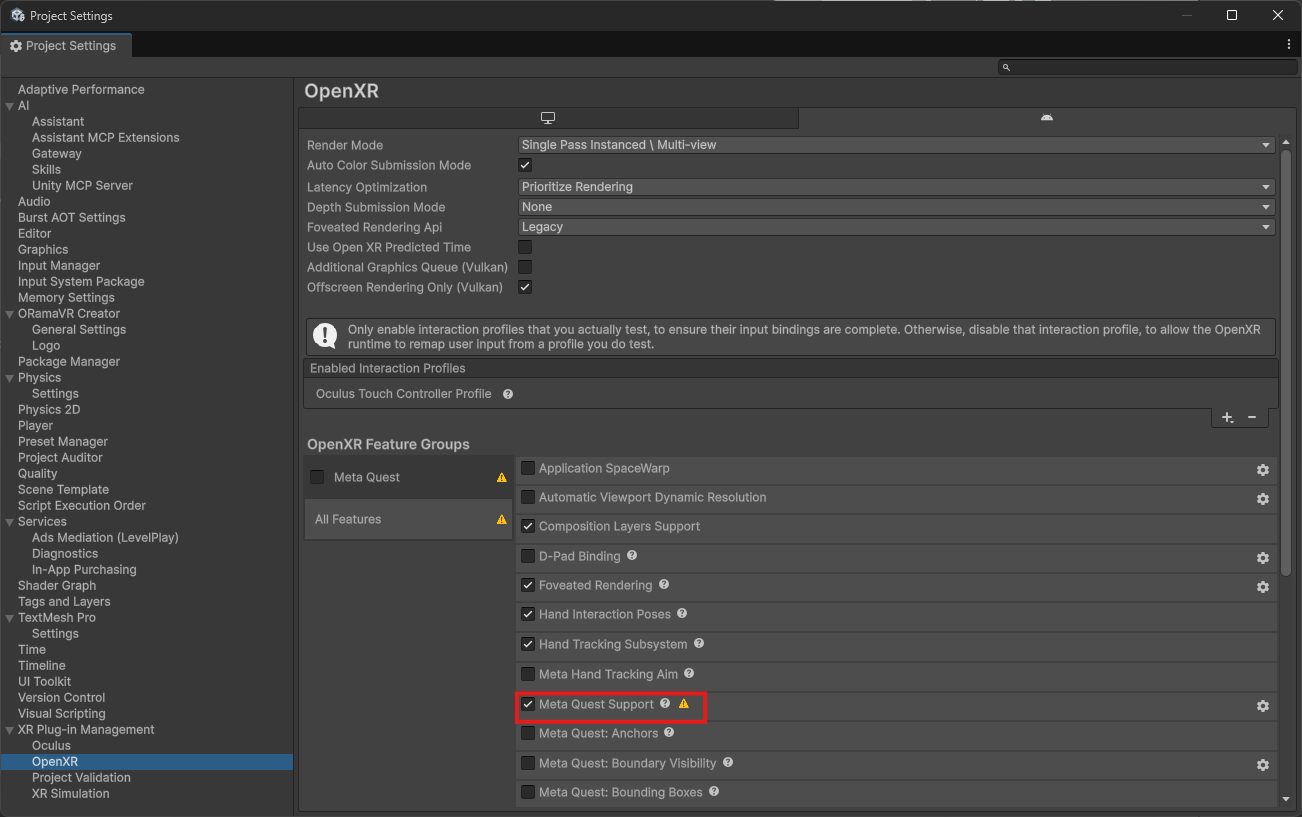Open Quality settings
Viewport: 1302px width, 817px height.
[38, 474]
